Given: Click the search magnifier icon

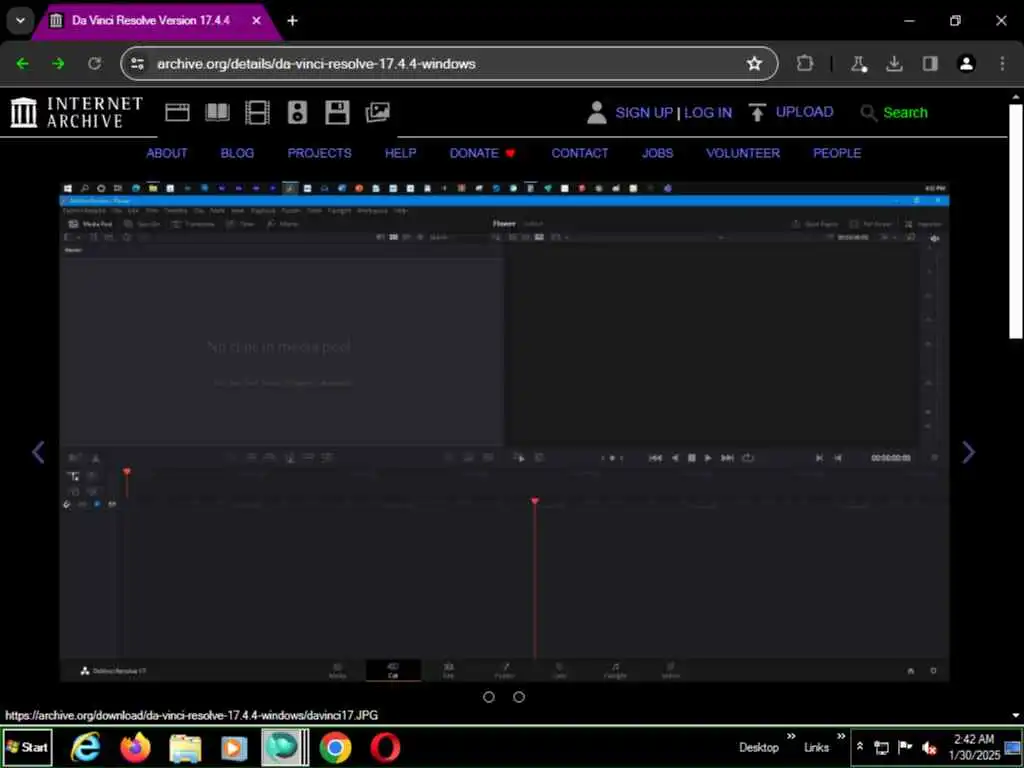Looking at the screenshot, I should click(868, 112).
